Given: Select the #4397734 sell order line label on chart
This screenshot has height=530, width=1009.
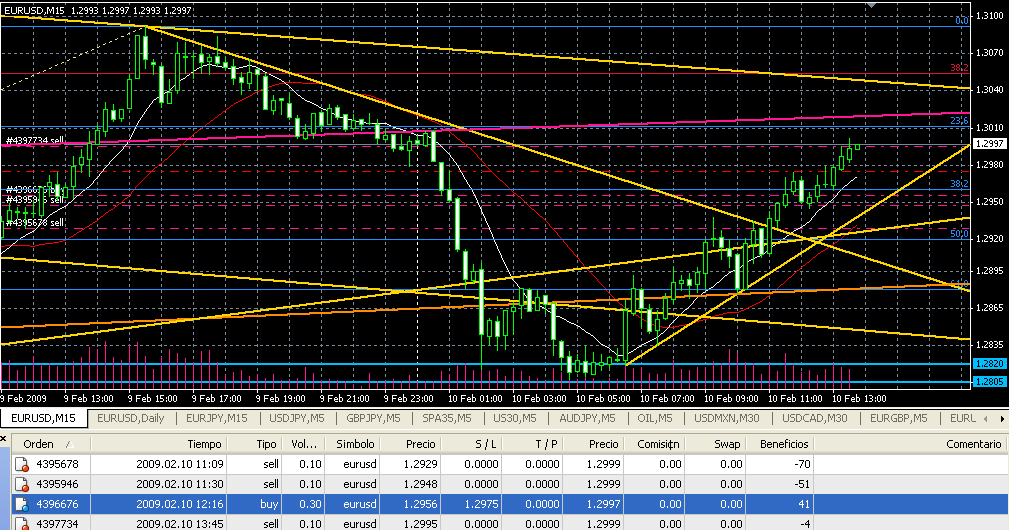Looking at the screenshot, I should (x=35, y=141).
